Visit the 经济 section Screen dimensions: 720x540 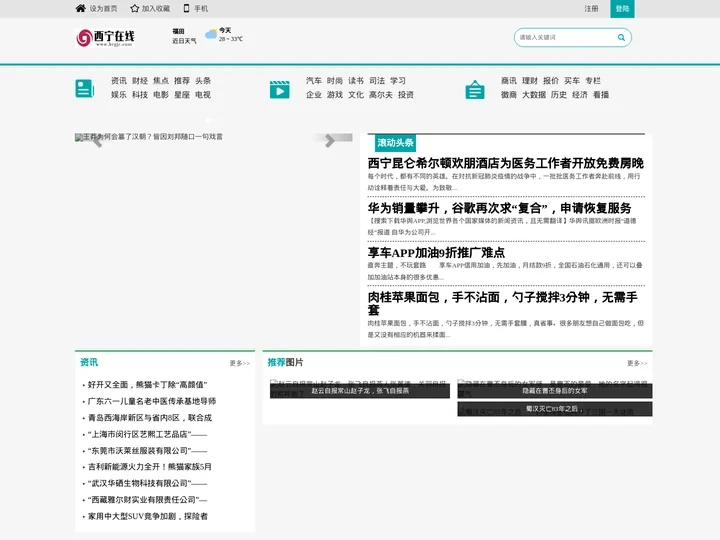pos(580,95)
